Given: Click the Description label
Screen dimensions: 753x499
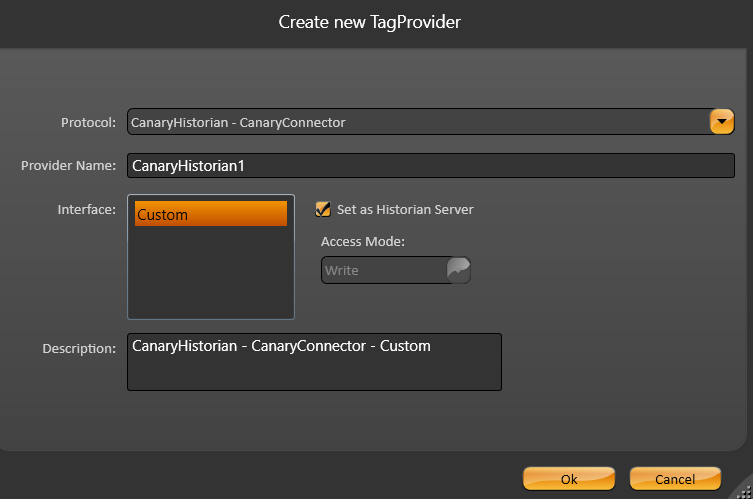Looking at the screenshot, I should tap(79, 348).
